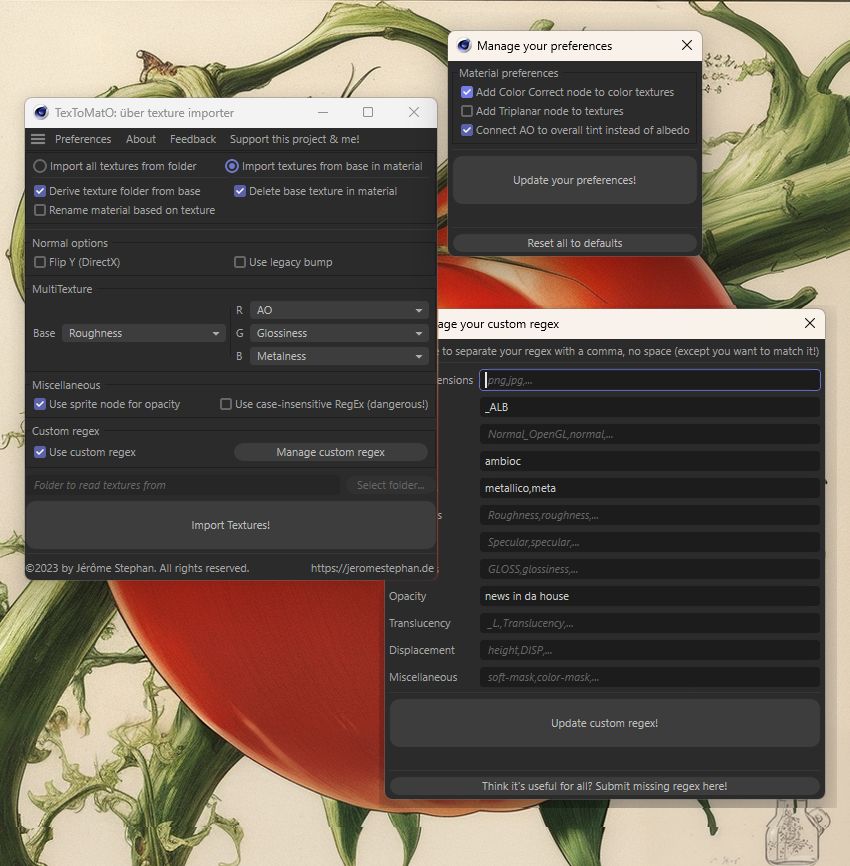Maximize the TexToMatO window

pos(368,113)
